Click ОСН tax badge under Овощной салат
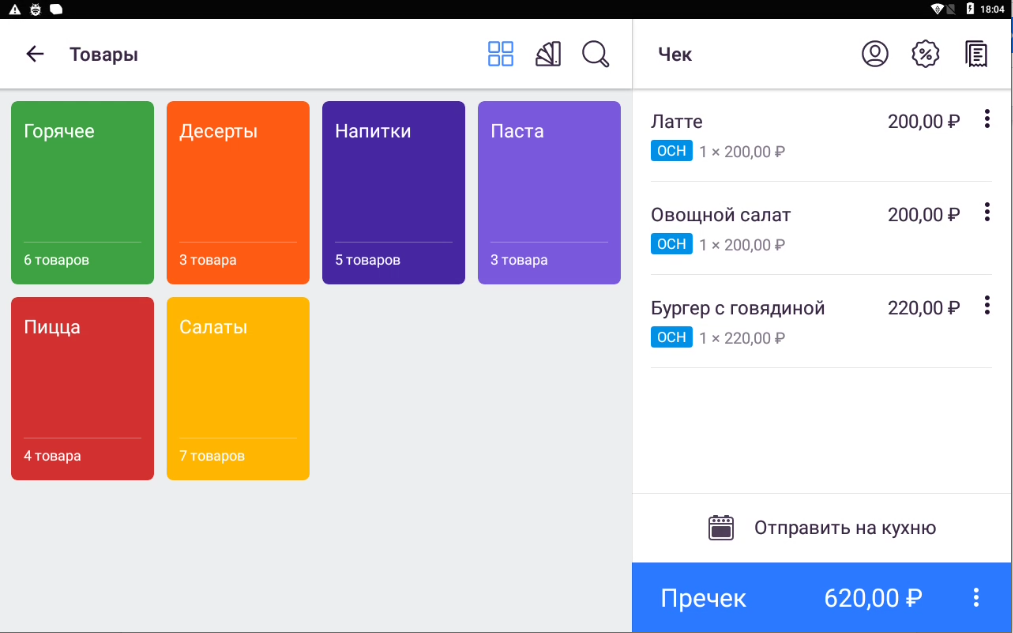Viewport: 1013px width, 633px height. point(671,244)
